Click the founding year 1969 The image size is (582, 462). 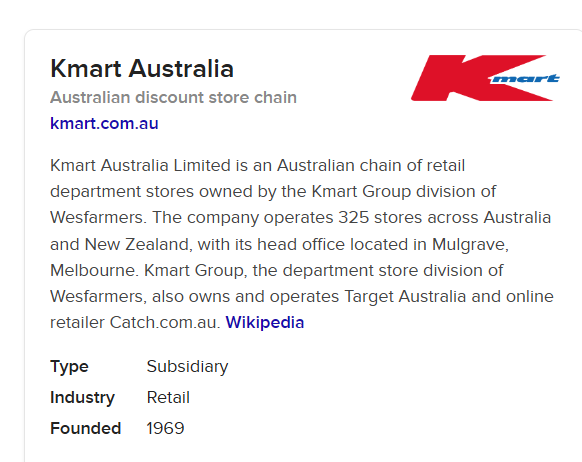165,428
